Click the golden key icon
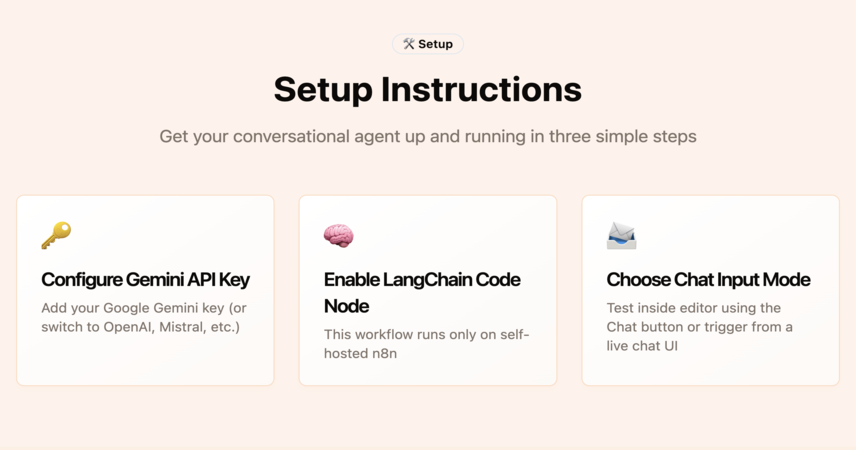 (56, 235)
